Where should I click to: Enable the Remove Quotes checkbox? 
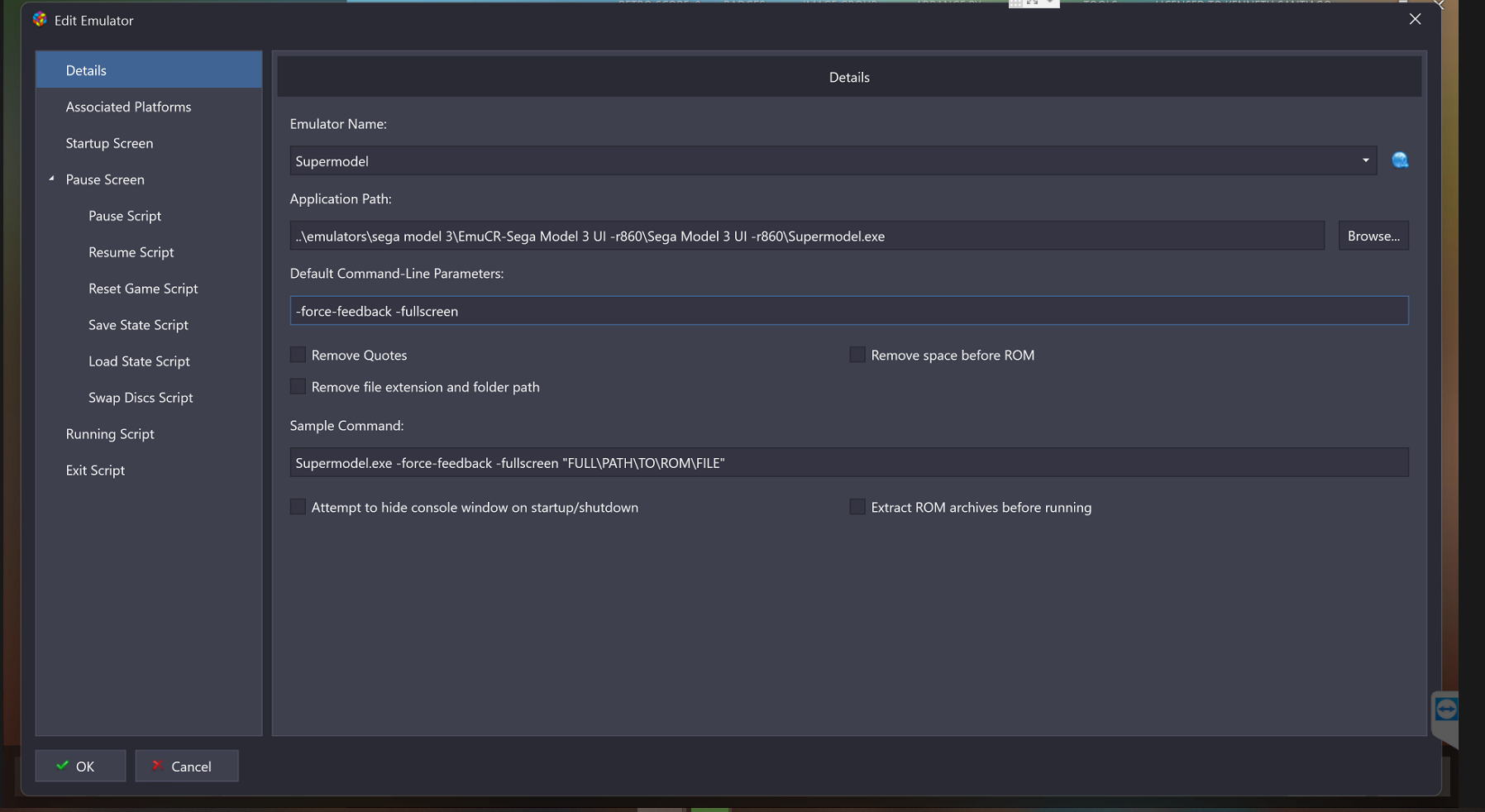click(x=298, y=355)
